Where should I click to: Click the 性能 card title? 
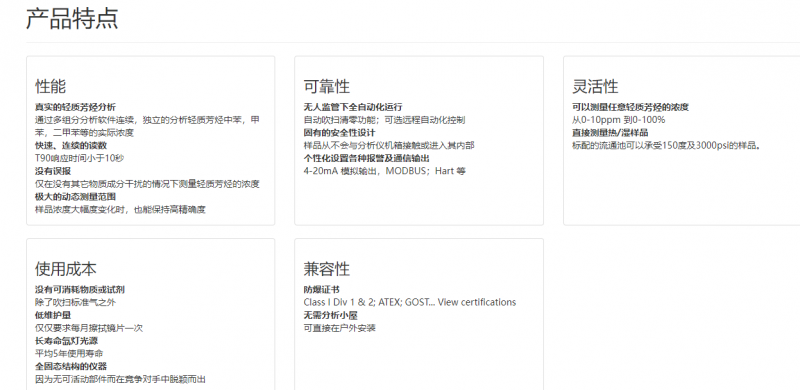click(x=51, y=86)
